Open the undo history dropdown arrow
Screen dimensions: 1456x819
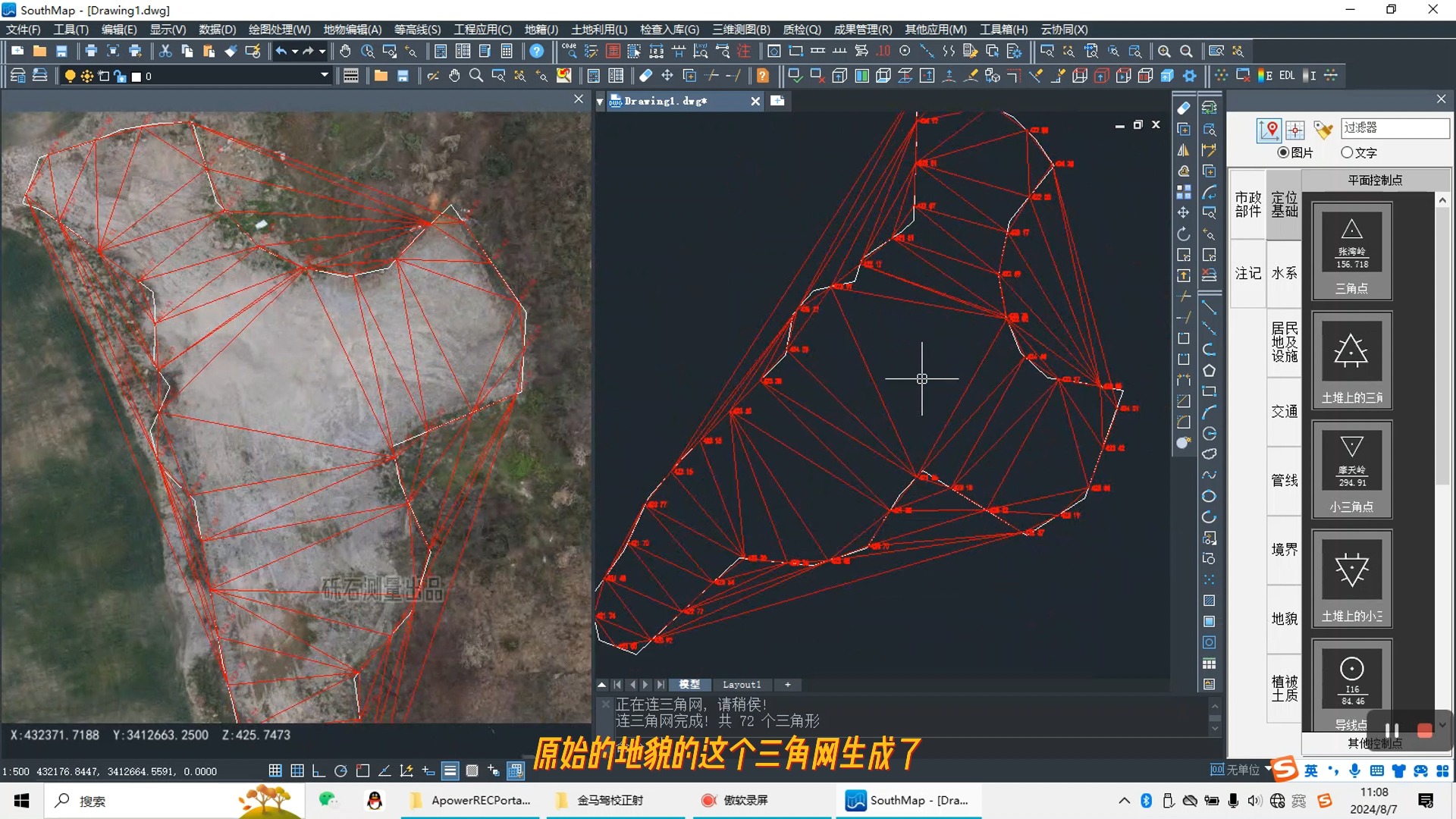[294, 52]
